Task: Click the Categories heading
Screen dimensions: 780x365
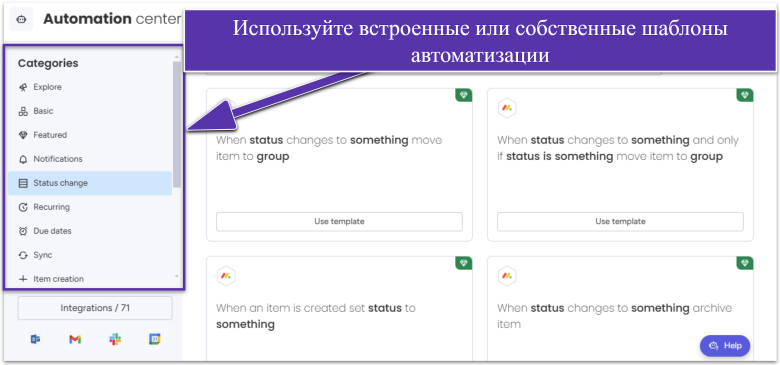Action: 48,64
